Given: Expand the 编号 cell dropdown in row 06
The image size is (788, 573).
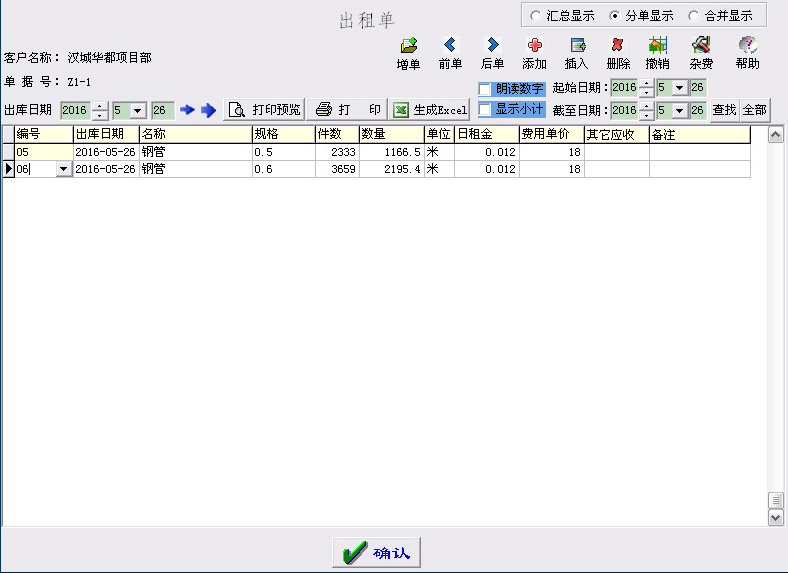Looking at the screenshot, I should [x=64, y=170].
